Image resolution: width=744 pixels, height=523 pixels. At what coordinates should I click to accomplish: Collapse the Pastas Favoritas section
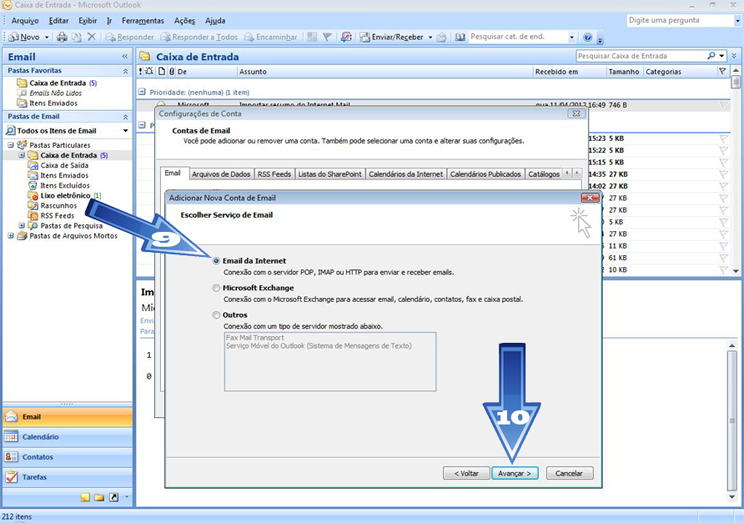[125, 71]
